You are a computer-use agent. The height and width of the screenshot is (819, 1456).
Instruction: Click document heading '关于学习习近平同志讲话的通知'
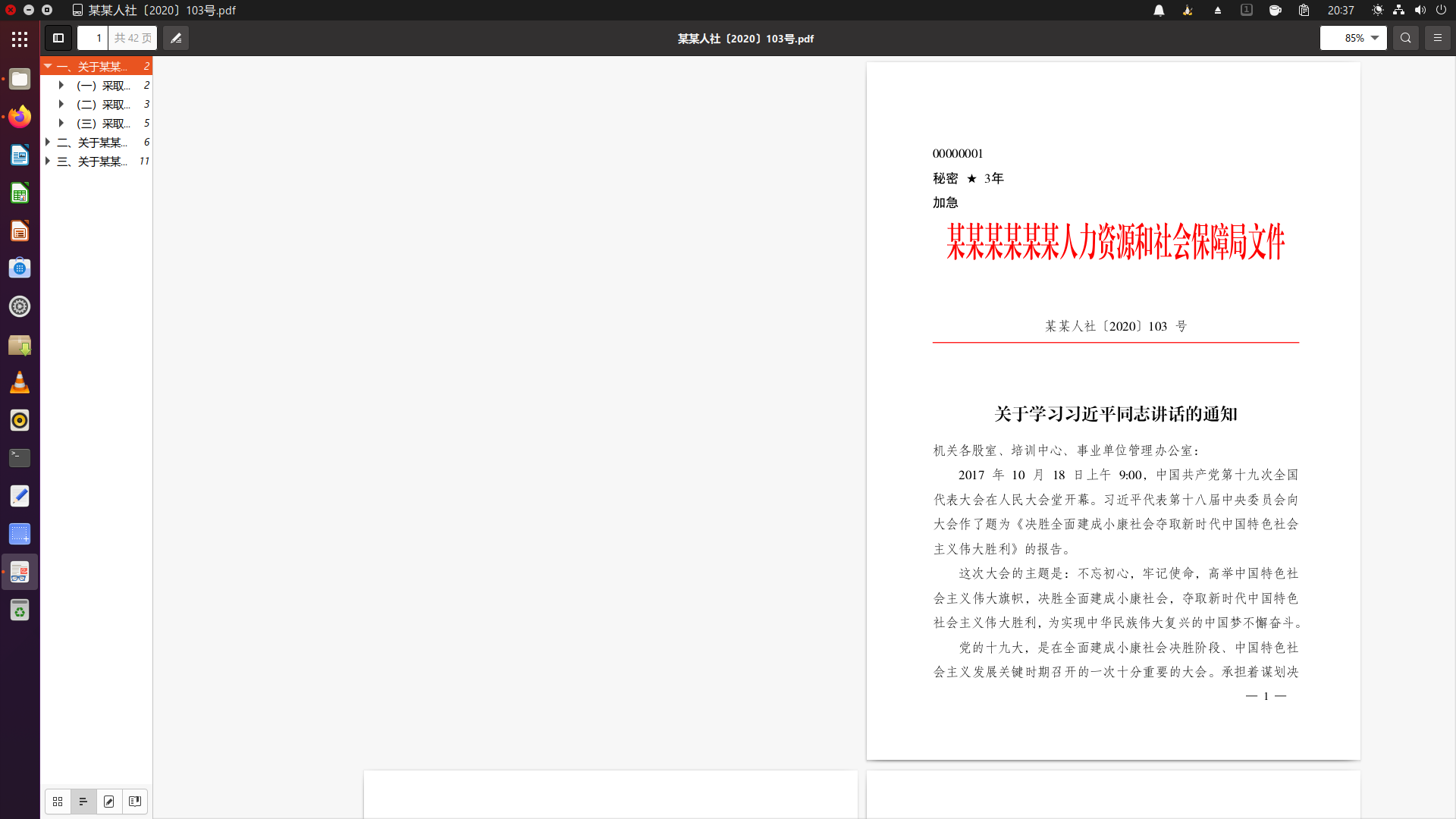click(x=1116, y=414)
